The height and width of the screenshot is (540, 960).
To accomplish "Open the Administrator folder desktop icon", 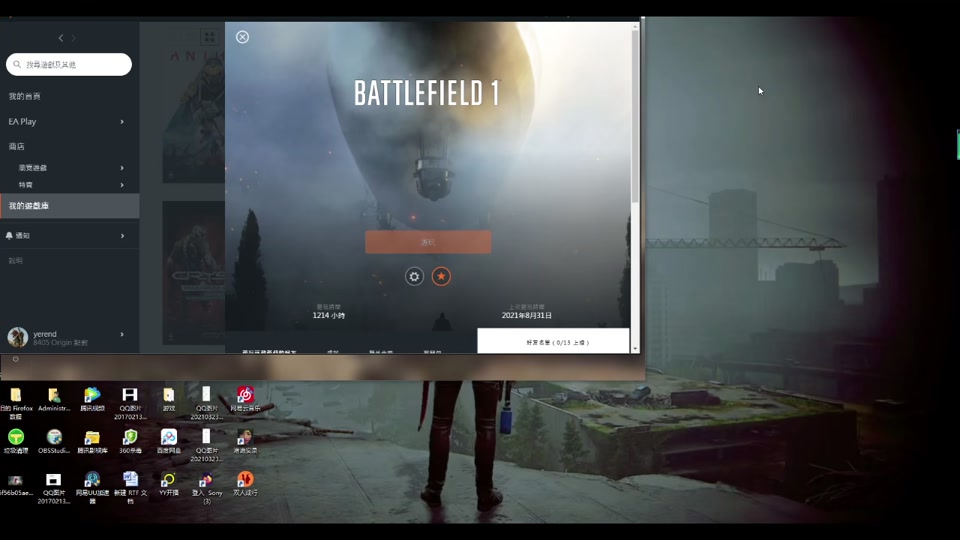I will (54, 399).
